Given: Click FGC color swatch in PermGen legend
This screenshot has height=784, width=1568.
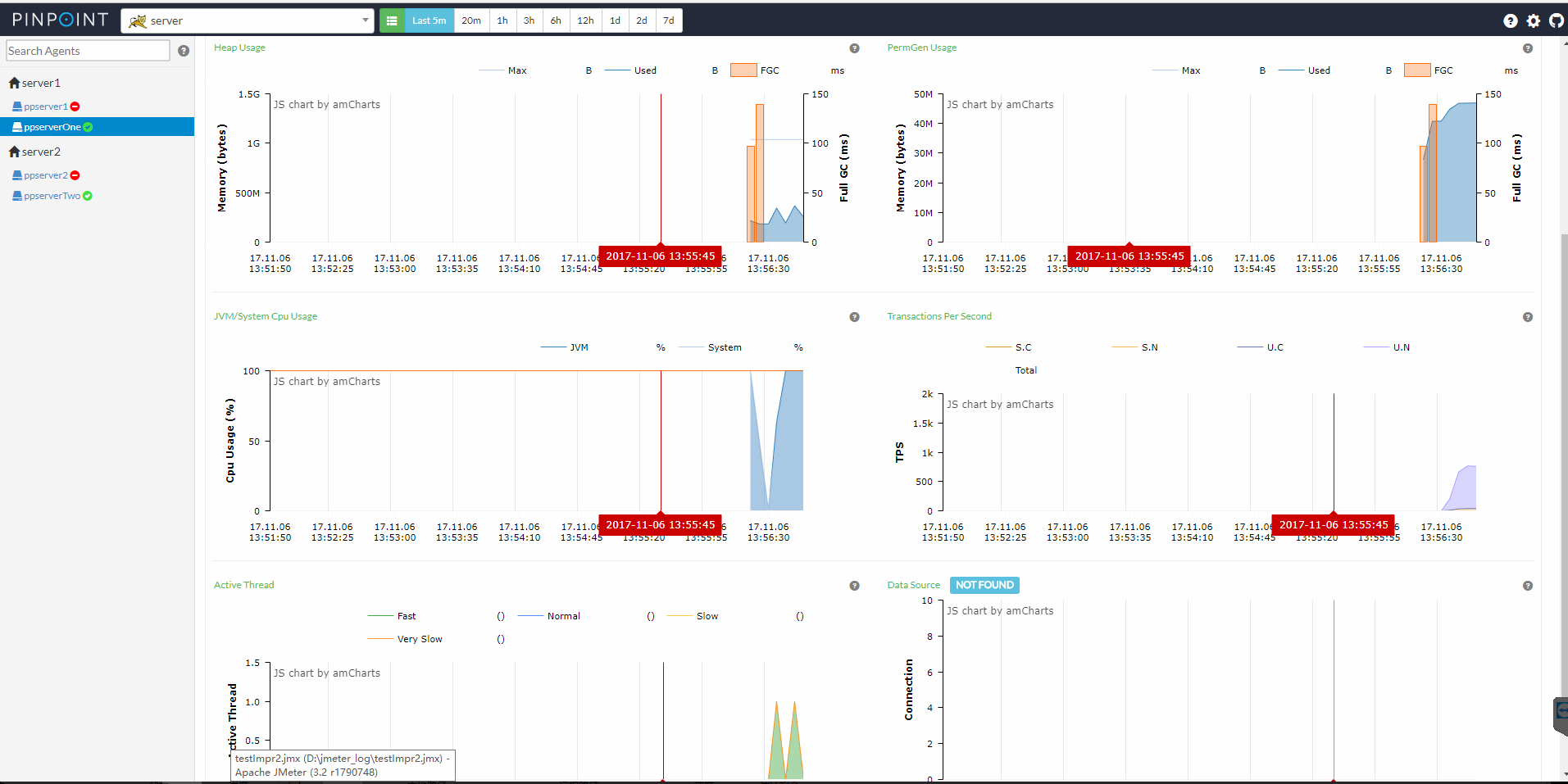Looking at the screenshot, I should pos(1416,70).
